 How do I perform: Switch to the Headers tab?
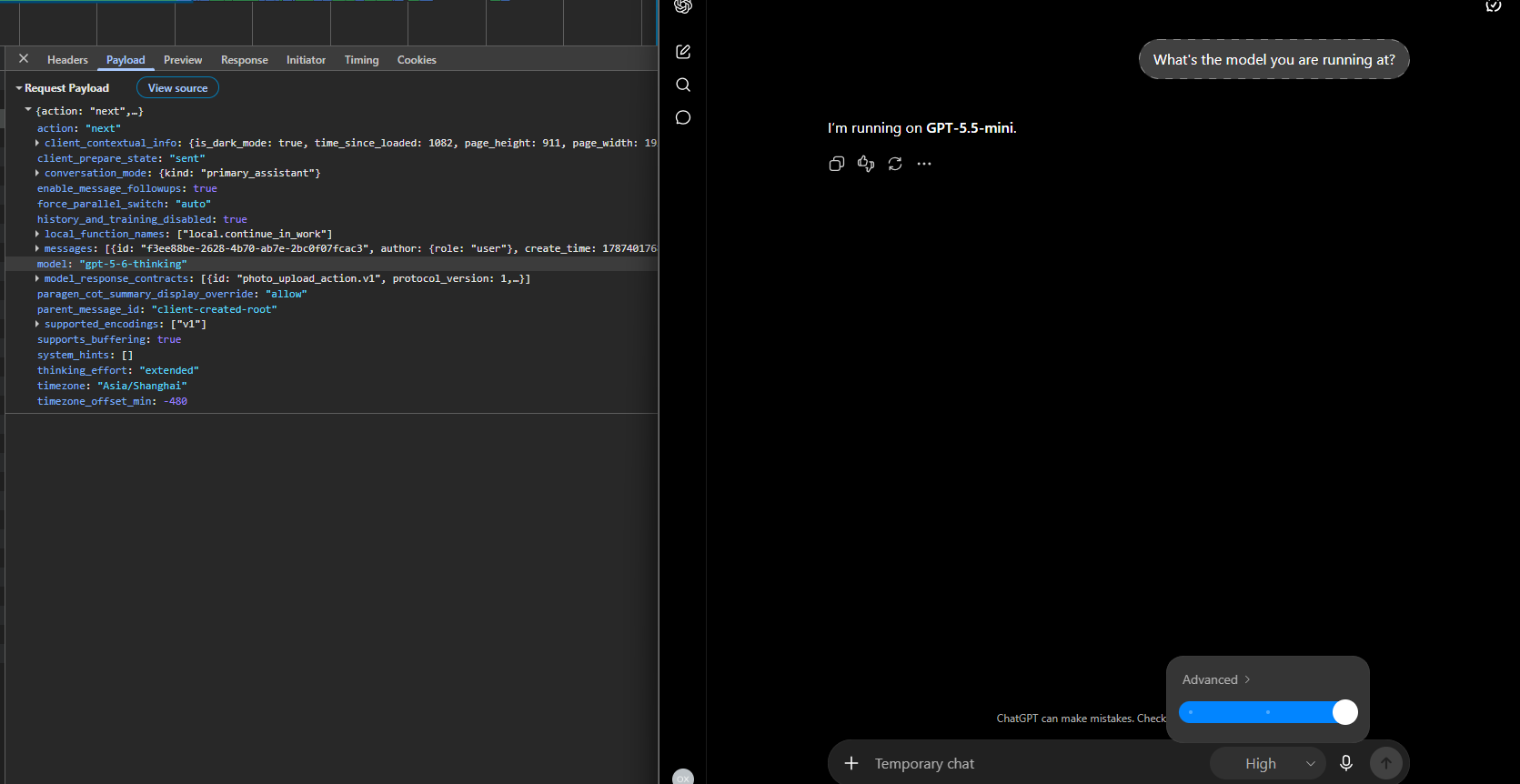pyautogui.click(x=67, y=60)
